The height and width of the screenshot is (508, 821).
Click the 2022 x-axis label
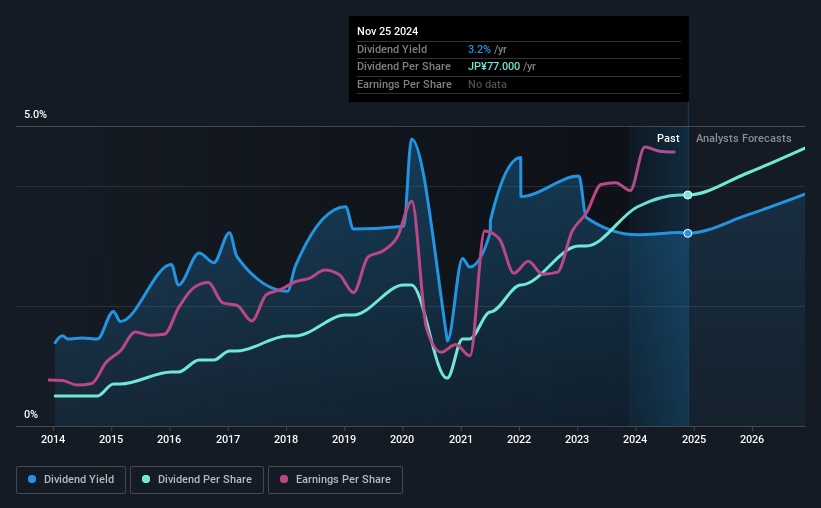coord(519,439)
